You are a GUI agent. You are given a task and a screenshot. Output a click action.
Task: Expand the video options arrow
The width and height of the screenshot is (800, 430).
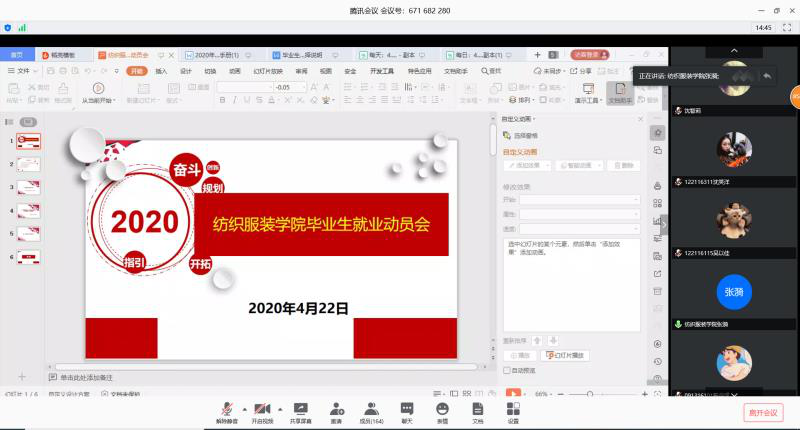tap(279, 409)
